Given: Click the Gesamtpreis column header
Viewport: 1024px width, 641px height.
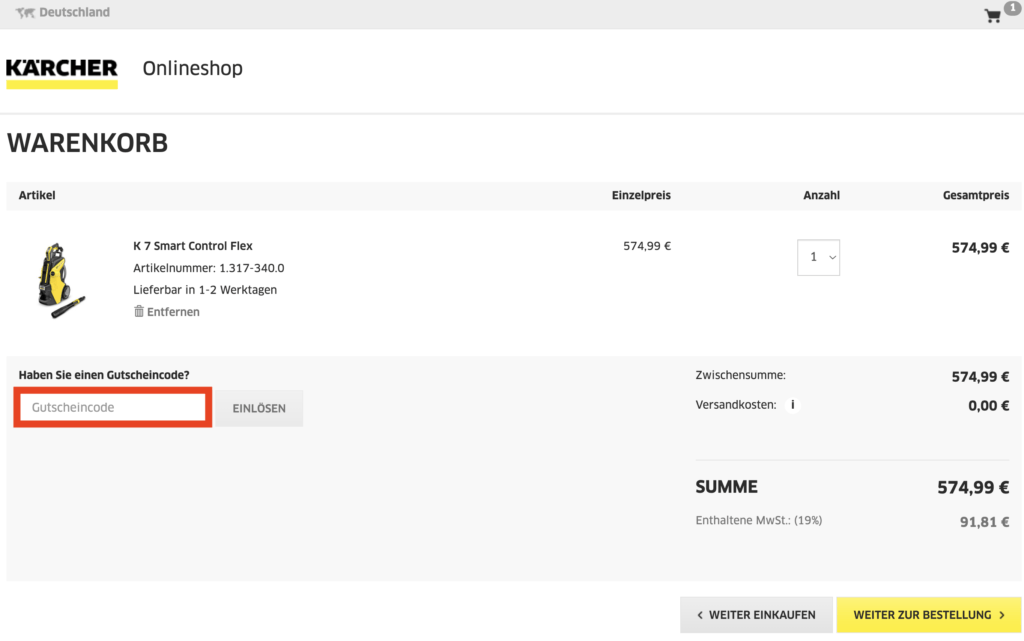Looking at the screenshot, I should pyautogui.click(x=976, y=195).
